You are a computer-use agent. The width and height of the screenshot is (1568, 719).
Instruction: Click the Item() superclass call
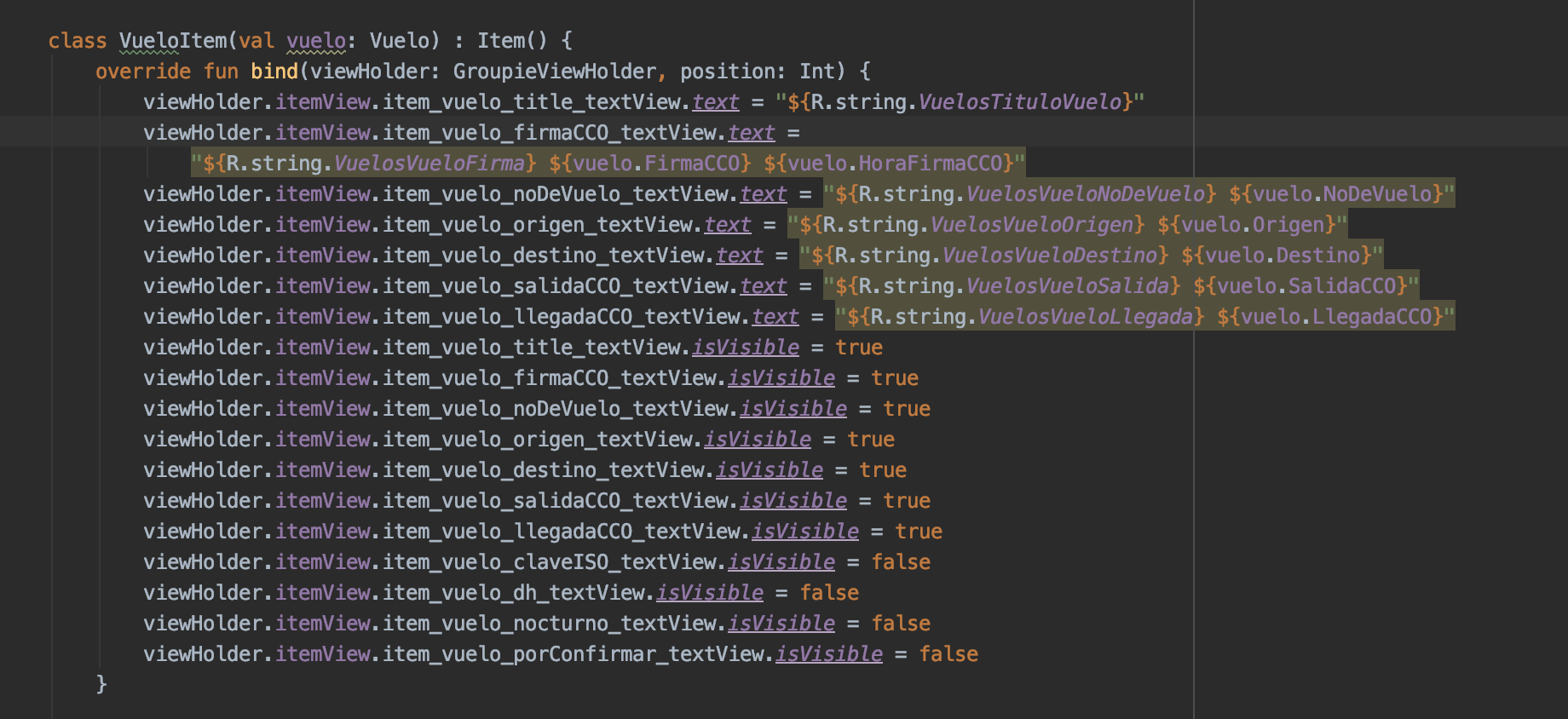(x=512, y=41)
